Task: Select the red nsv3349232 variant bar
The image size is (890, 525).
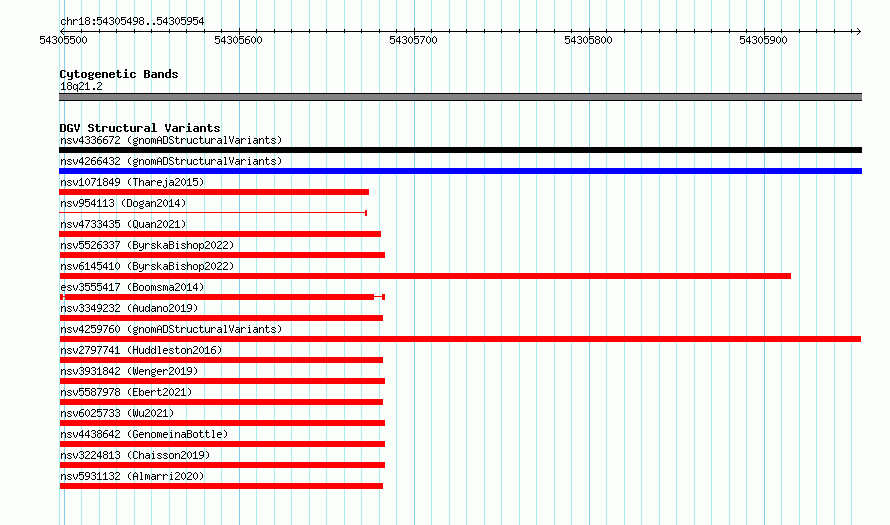Action: pos(221,318)
